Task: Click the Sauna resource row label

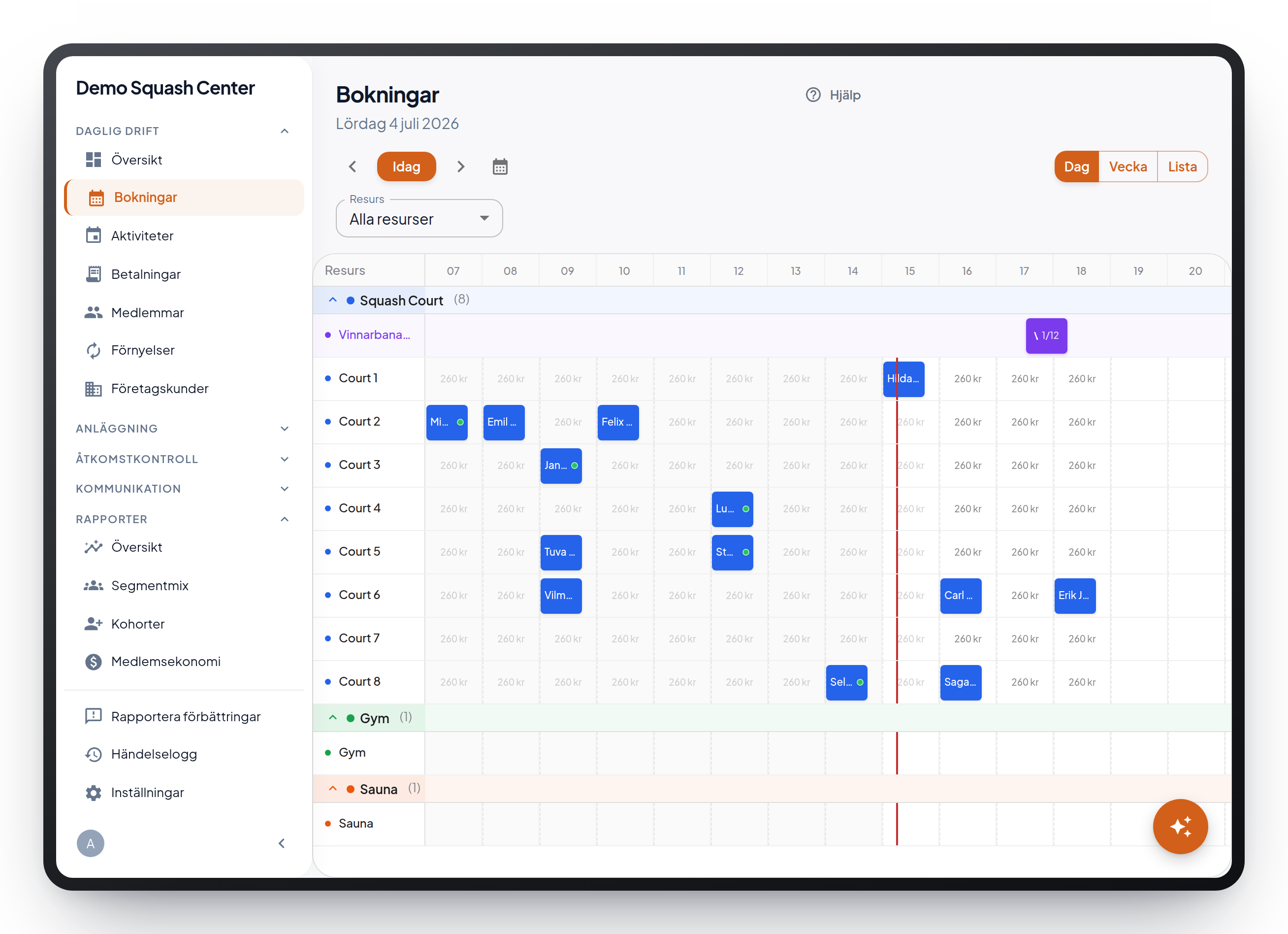Action: coord(355,824)
